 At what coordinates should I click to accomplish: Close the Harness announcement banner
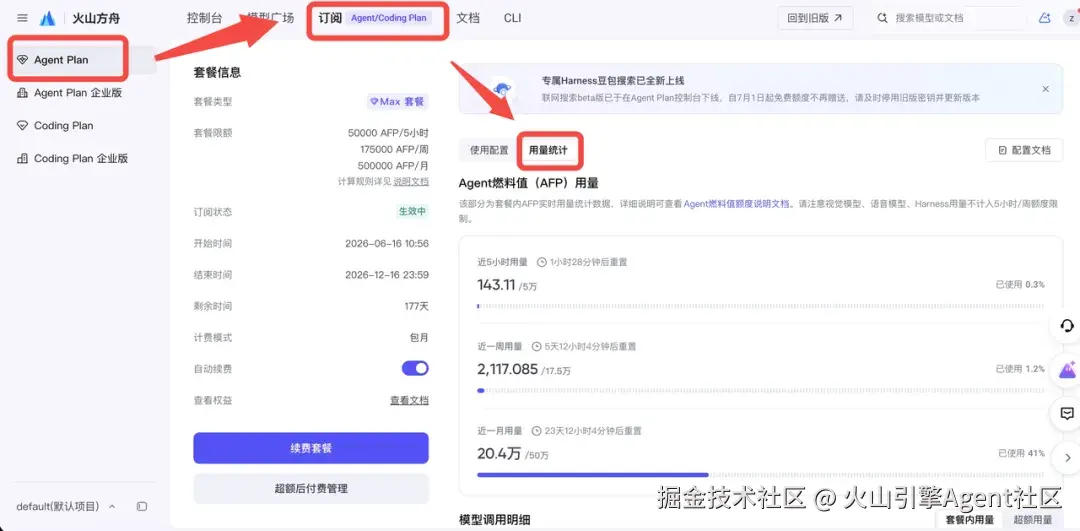point(1046,89)
